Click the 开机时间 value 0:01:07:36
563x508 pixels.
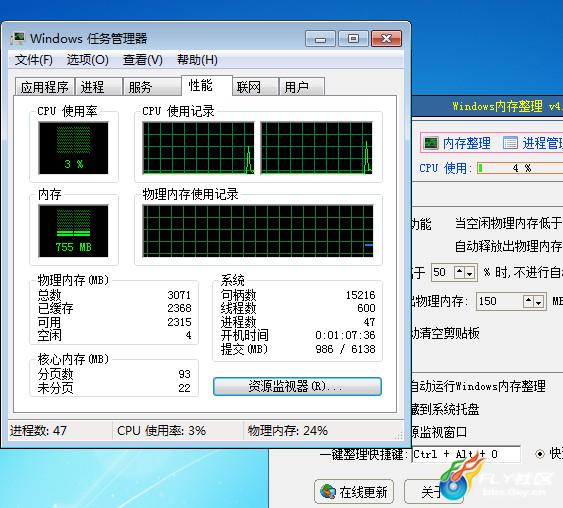point(345,335)
